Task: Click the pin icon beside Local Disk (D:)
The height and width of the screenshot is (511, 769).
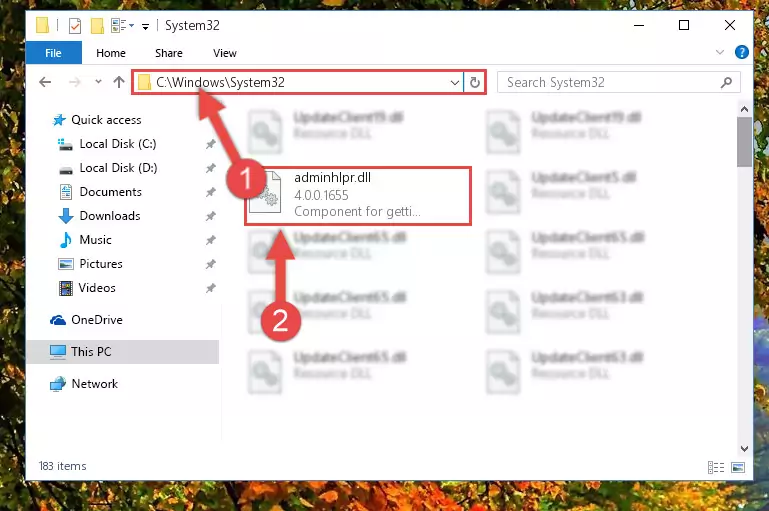Action: click(210, 168)
